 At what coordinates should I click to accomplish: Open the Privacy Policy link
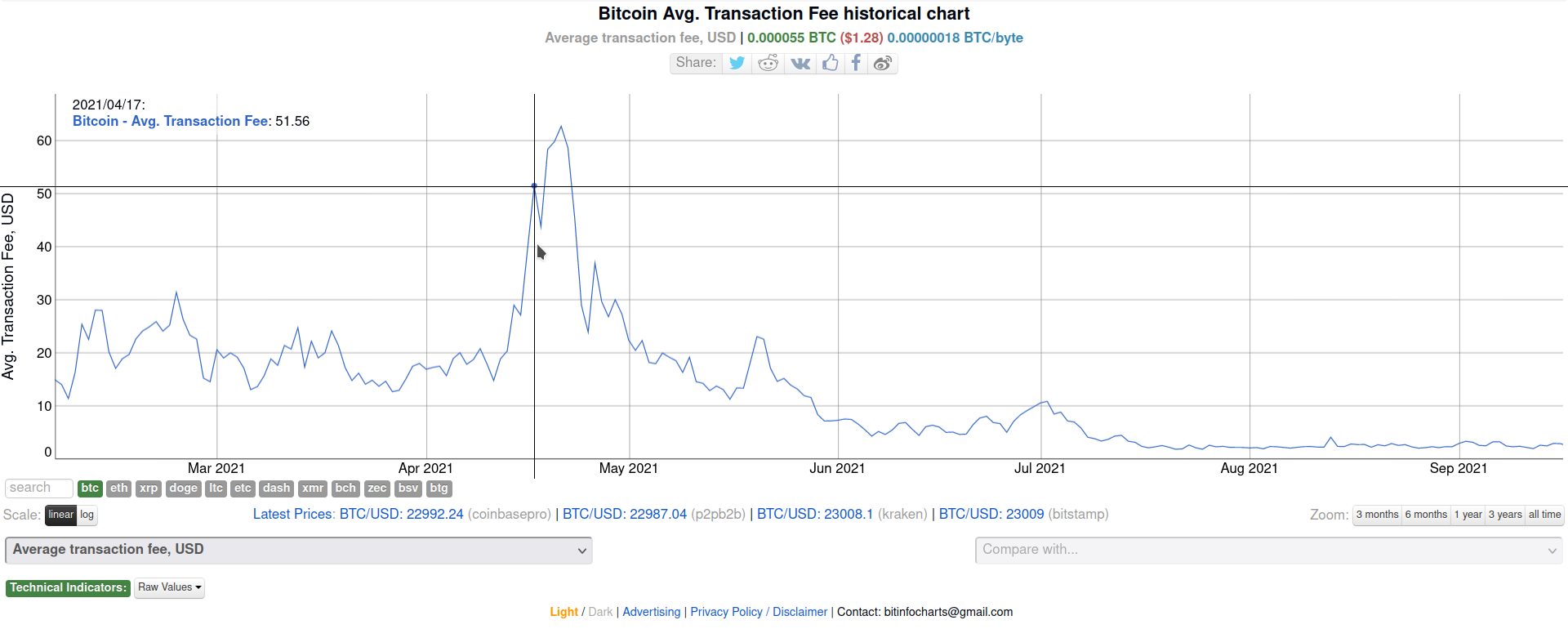[726, 612]
